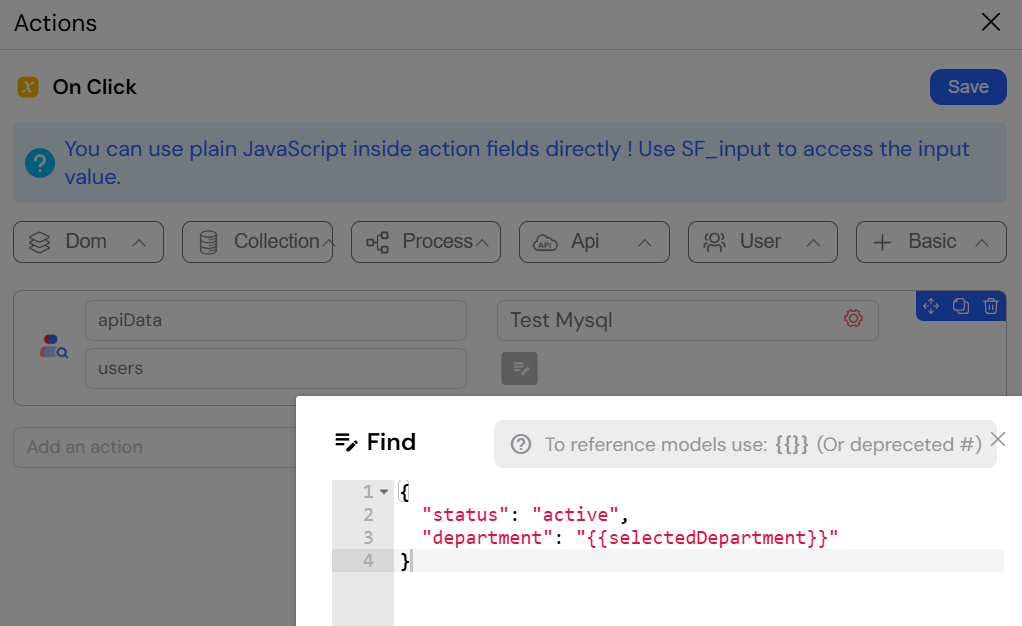
Task: Click the User people icon
Action: tap(714, 242)
